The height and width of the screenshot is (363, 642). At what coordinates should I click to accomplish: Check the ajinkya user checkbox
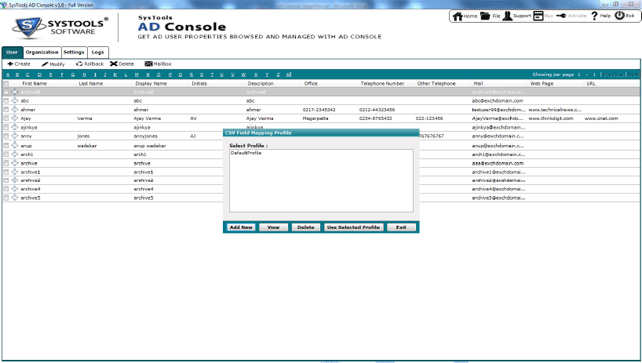tap(6, 127)
